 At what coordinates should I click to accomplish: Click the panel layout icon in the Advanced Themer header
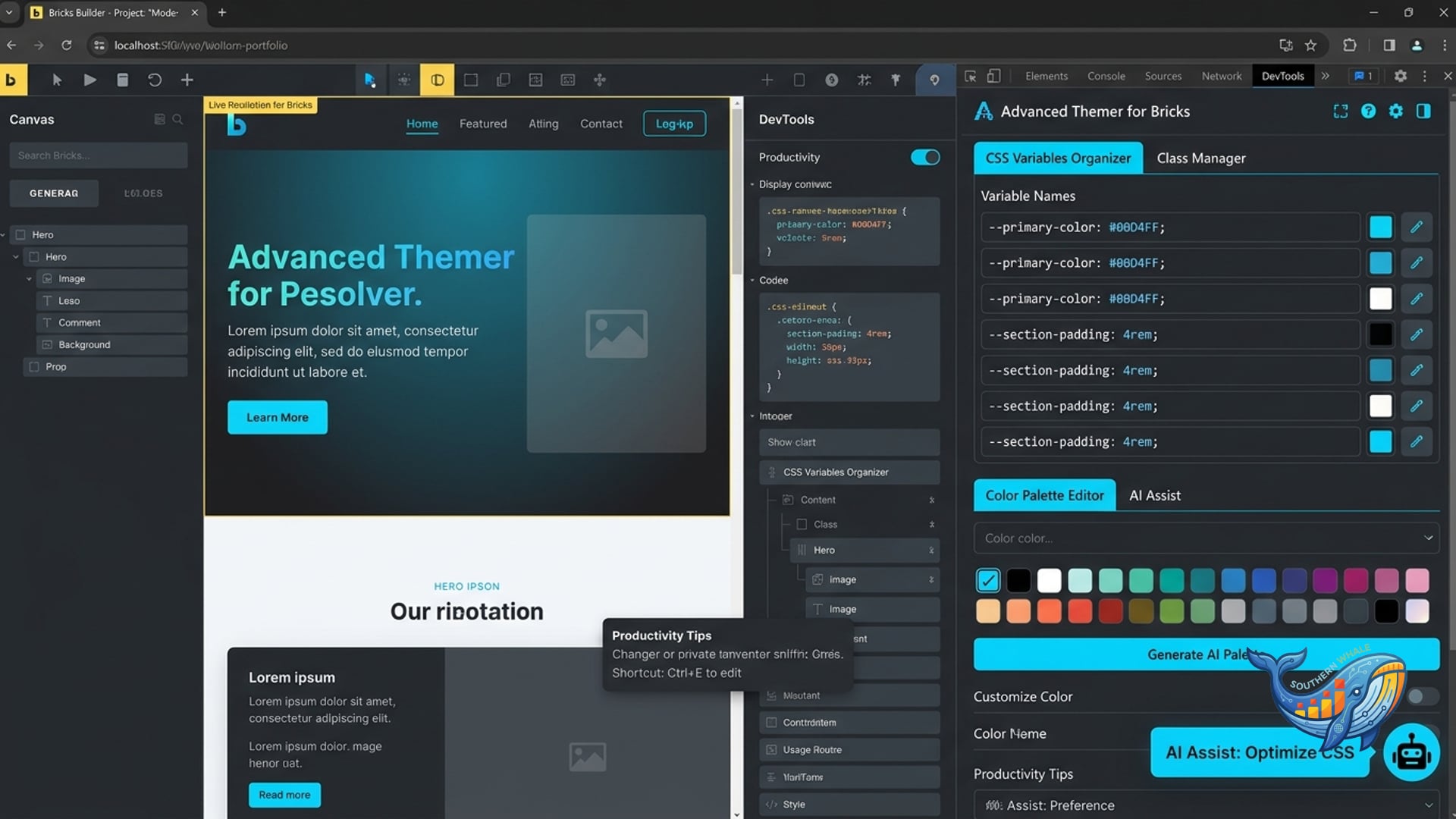click(1423, 111)
